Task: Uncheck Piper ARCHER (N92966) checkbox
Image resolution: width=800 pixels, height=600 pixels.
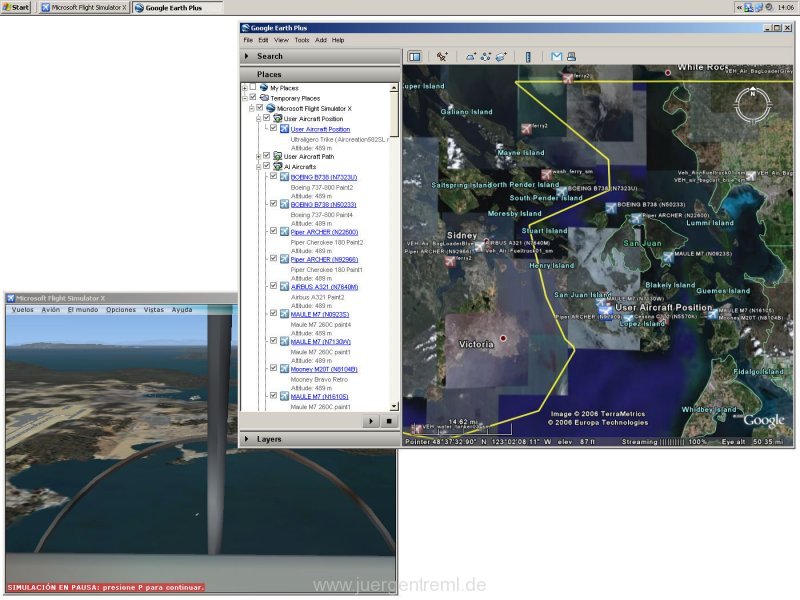Action: [273, 259]
